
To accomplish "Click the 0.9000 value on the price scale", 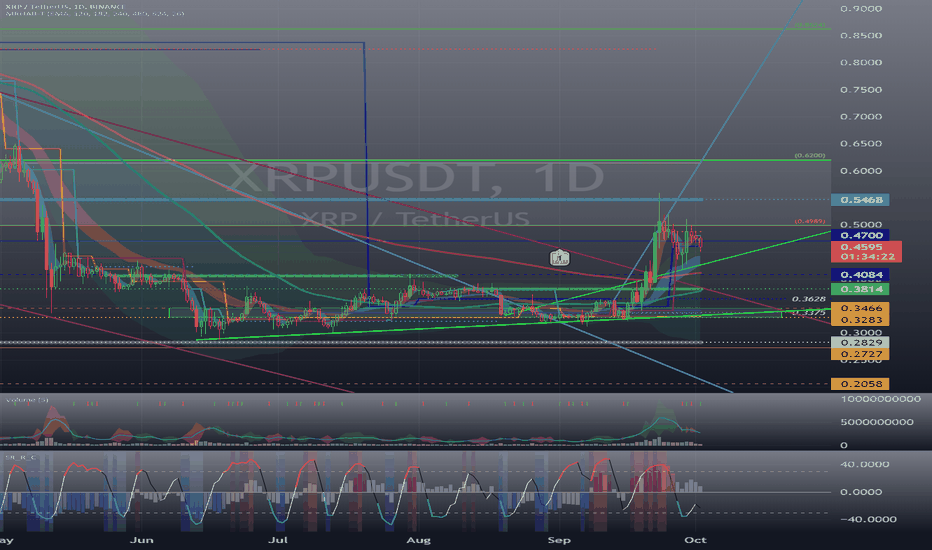I will (x=861, y=8).
